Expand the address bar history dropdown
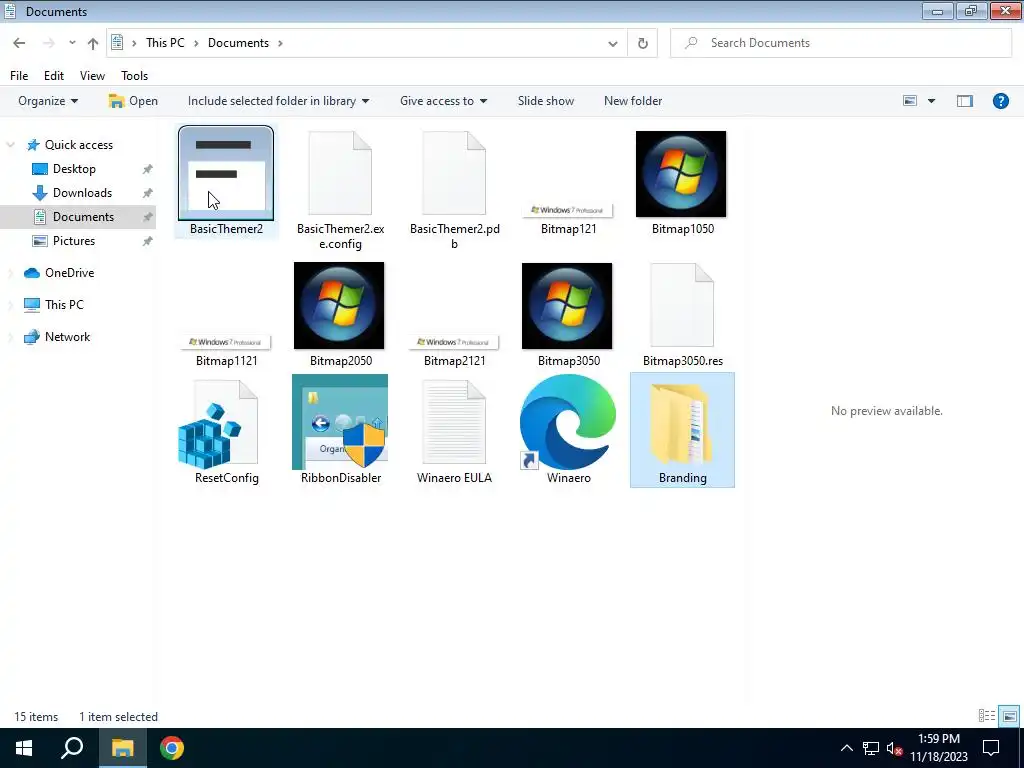The width and height of the screenshot is (1024, 768). pyautogui.click(x=613, y=43)
